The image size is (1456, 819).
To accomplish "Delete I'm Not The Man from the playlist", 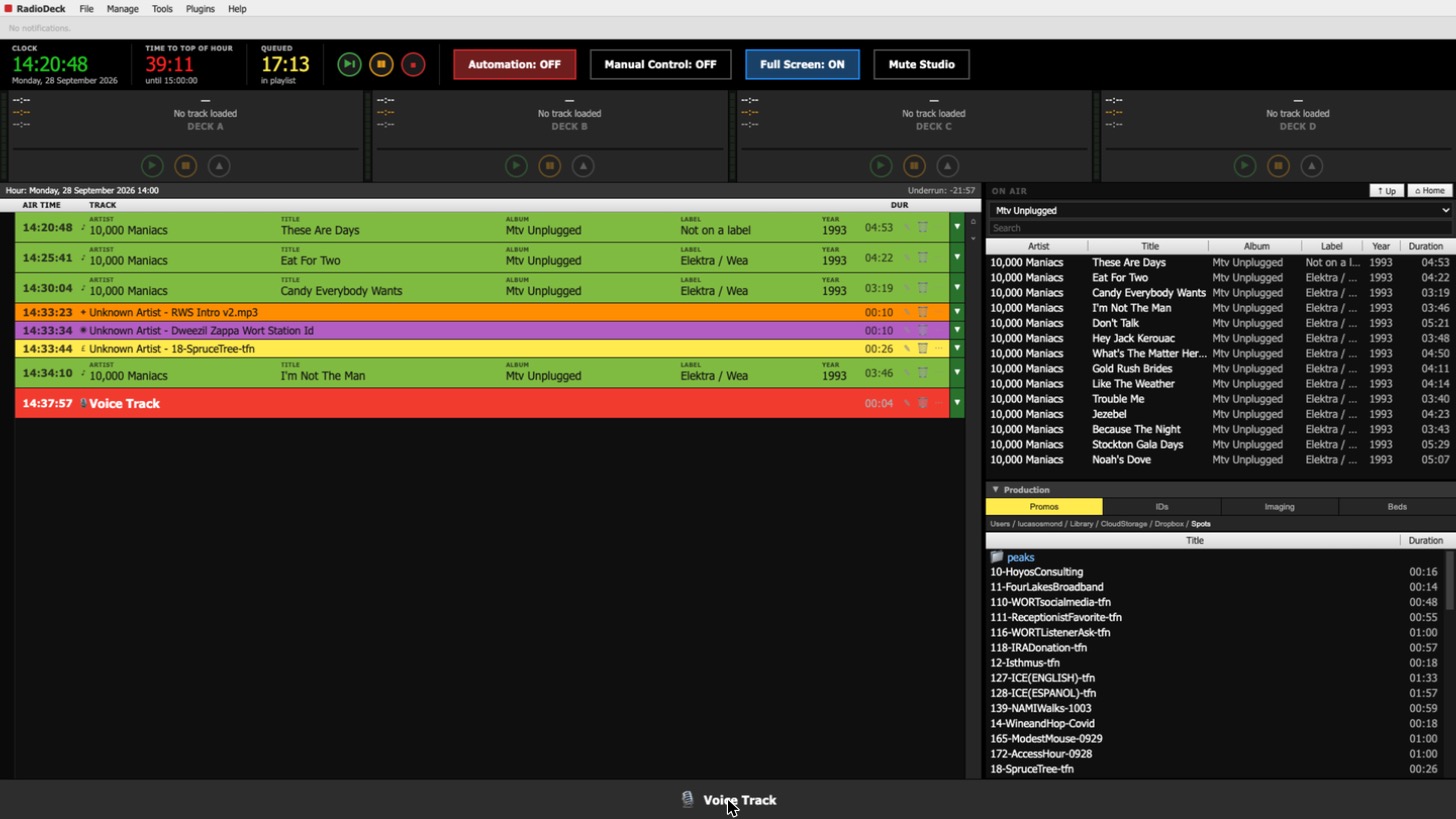I will click(x=923, y=373).
